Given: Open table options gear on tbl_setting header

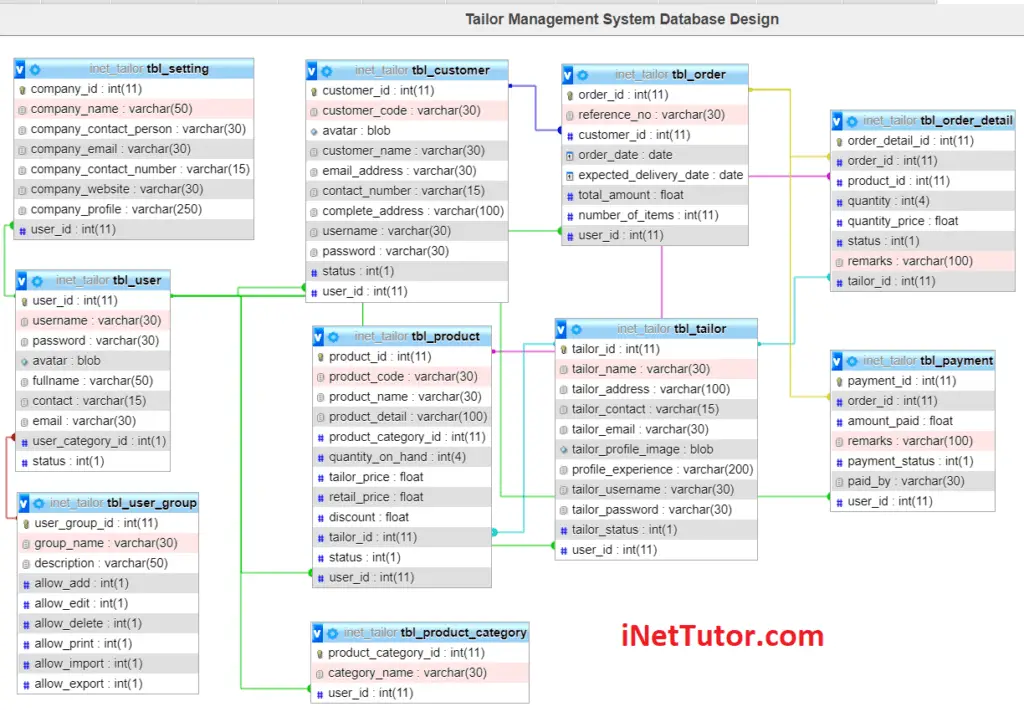Looking at the screenshot, I should [37, 68].
